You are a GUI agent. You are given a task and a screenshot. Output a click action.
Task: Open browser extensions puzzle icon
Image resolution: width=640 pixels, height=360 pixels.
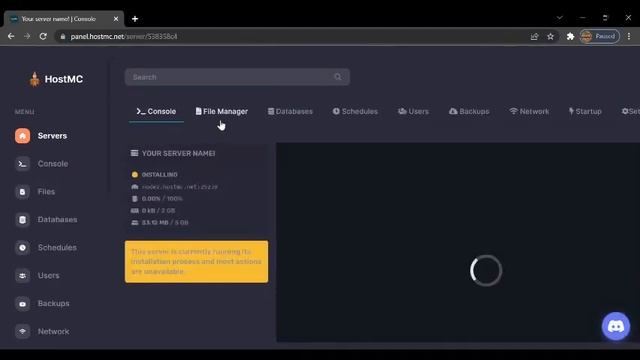point(570,36)
